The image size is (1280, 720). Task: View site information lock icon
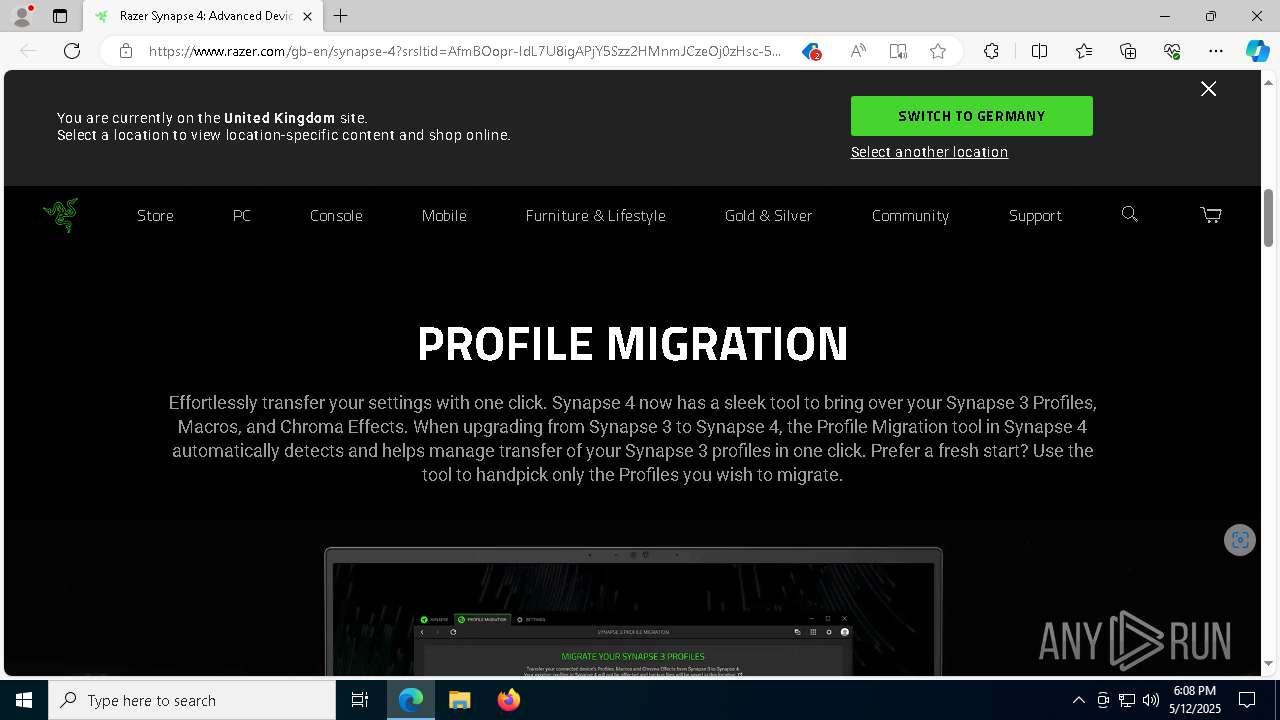point(126,51)
